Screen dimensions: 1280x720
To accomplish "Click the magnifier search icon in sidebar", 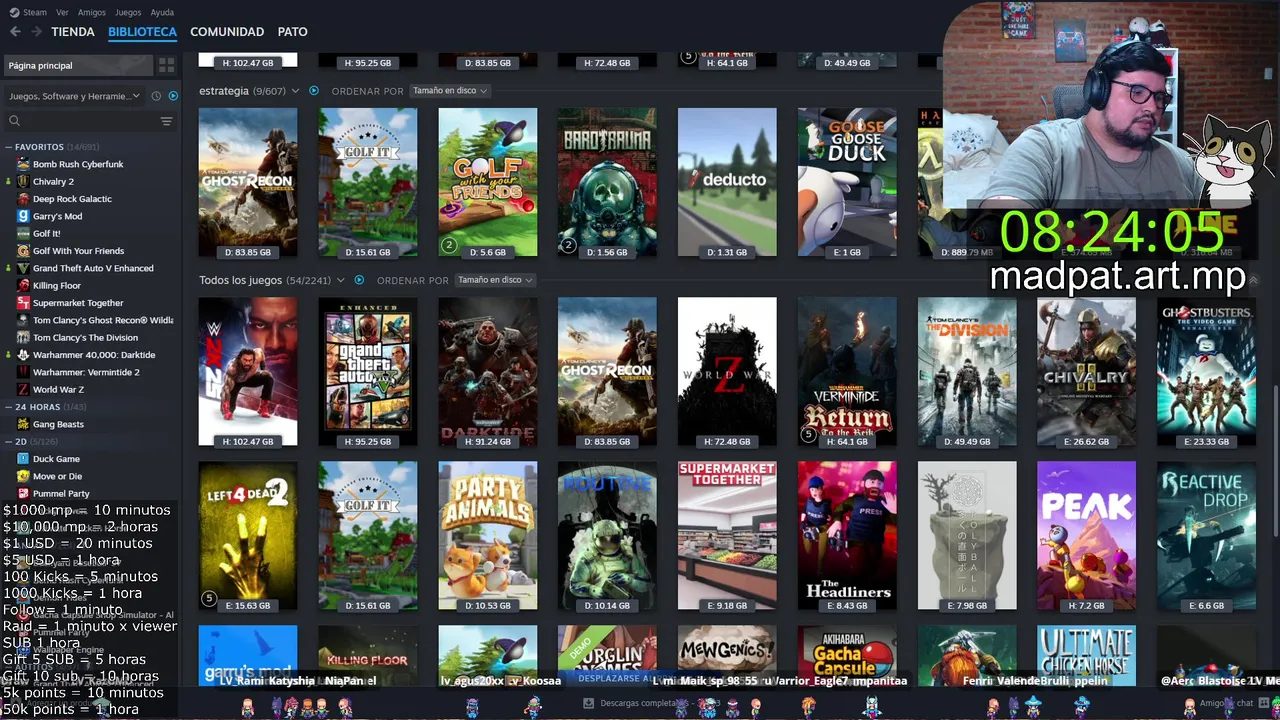I will [14, 121].
